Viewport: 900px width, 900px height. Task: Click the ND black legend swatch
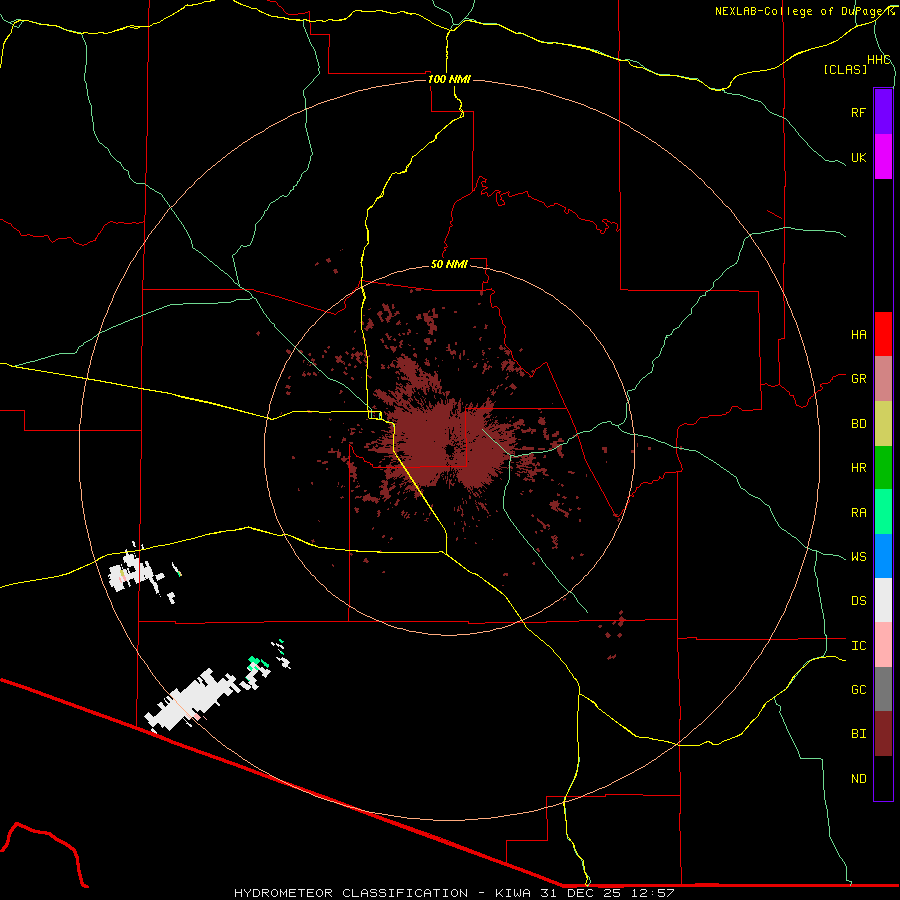(883, 778)
